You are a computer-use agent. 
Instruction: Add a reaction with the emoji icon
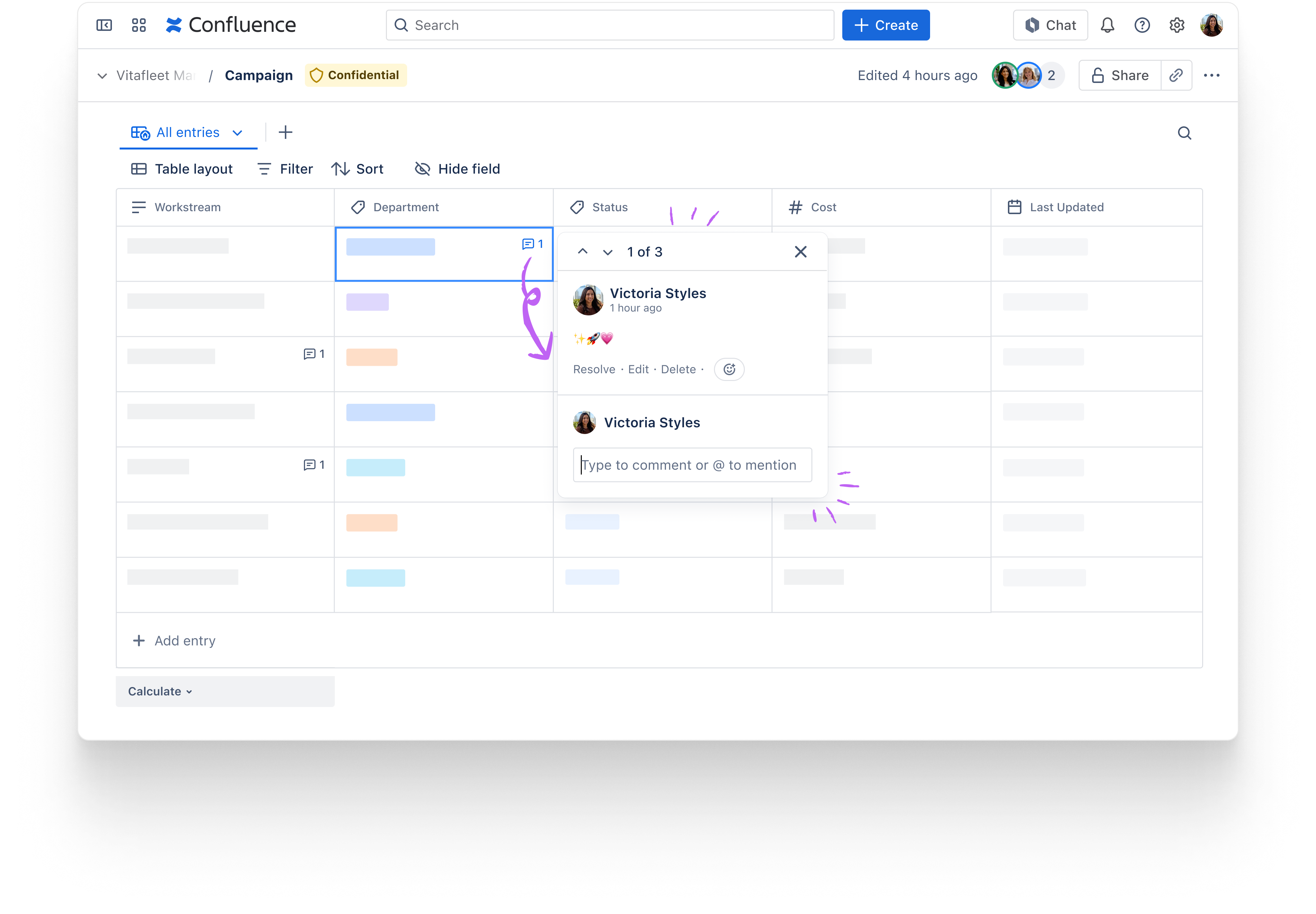click(729, 369)
